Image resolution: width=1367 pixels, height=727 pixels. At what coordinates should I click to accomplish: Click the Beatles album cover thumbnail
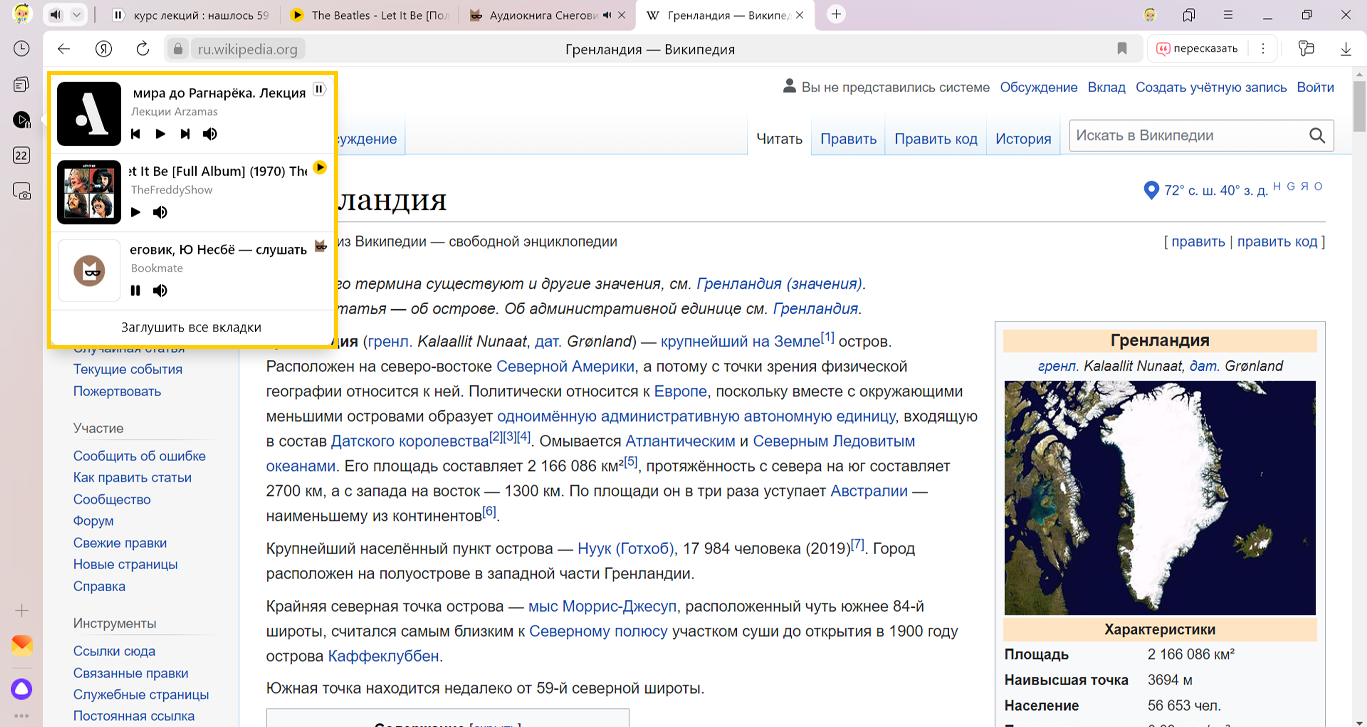tap(89, 192)
